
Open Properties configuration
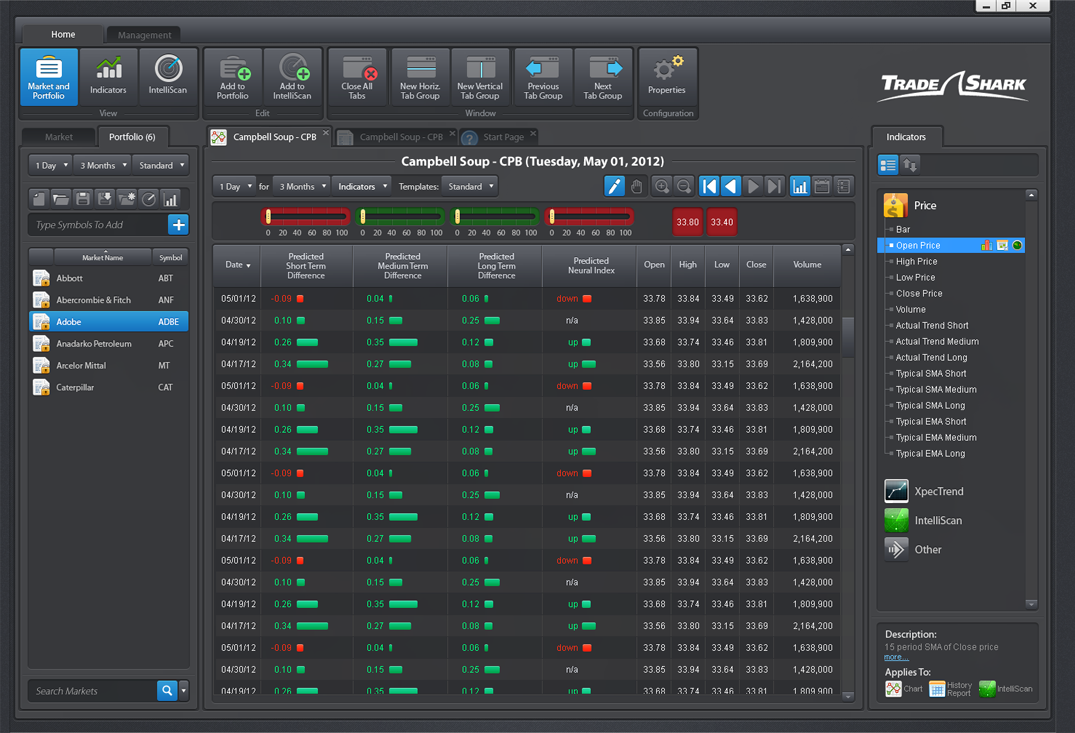(667, 77)
